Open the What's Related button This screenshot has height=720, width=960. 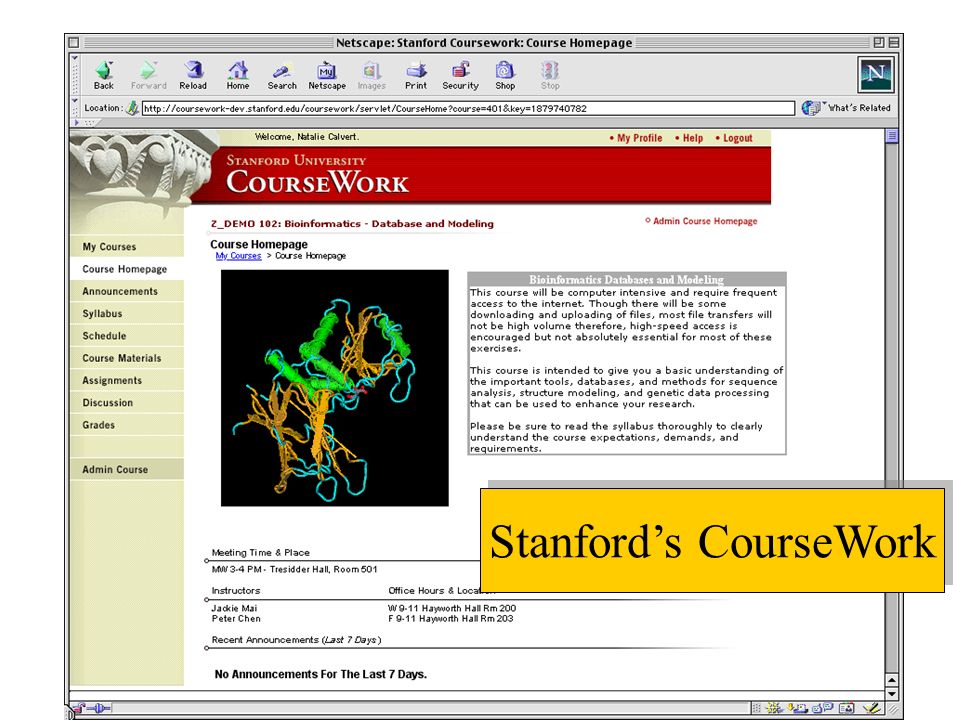[847, 108]
